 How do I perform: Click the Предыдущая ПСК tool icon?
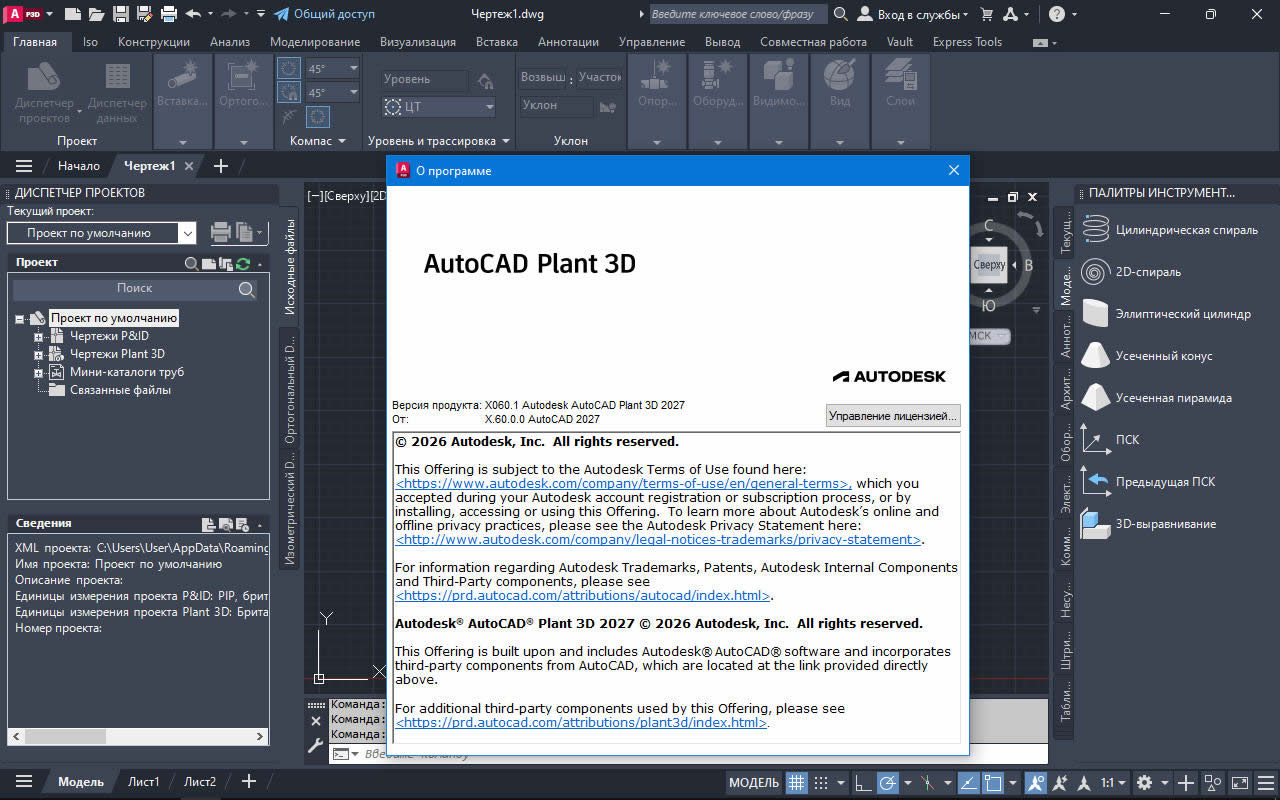click(x=1097, y=482)
